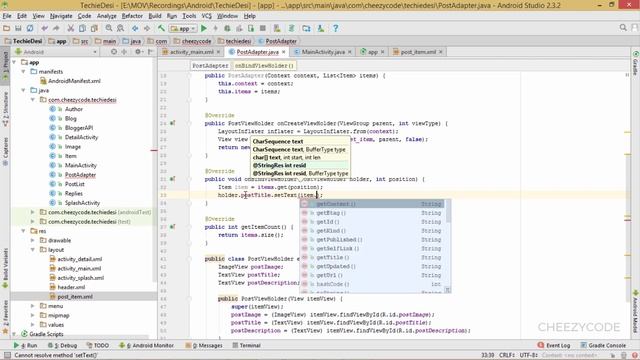640x360 pixels.
Task: Select getUrl() completion suggestion
Action: [x=372, y=276]
